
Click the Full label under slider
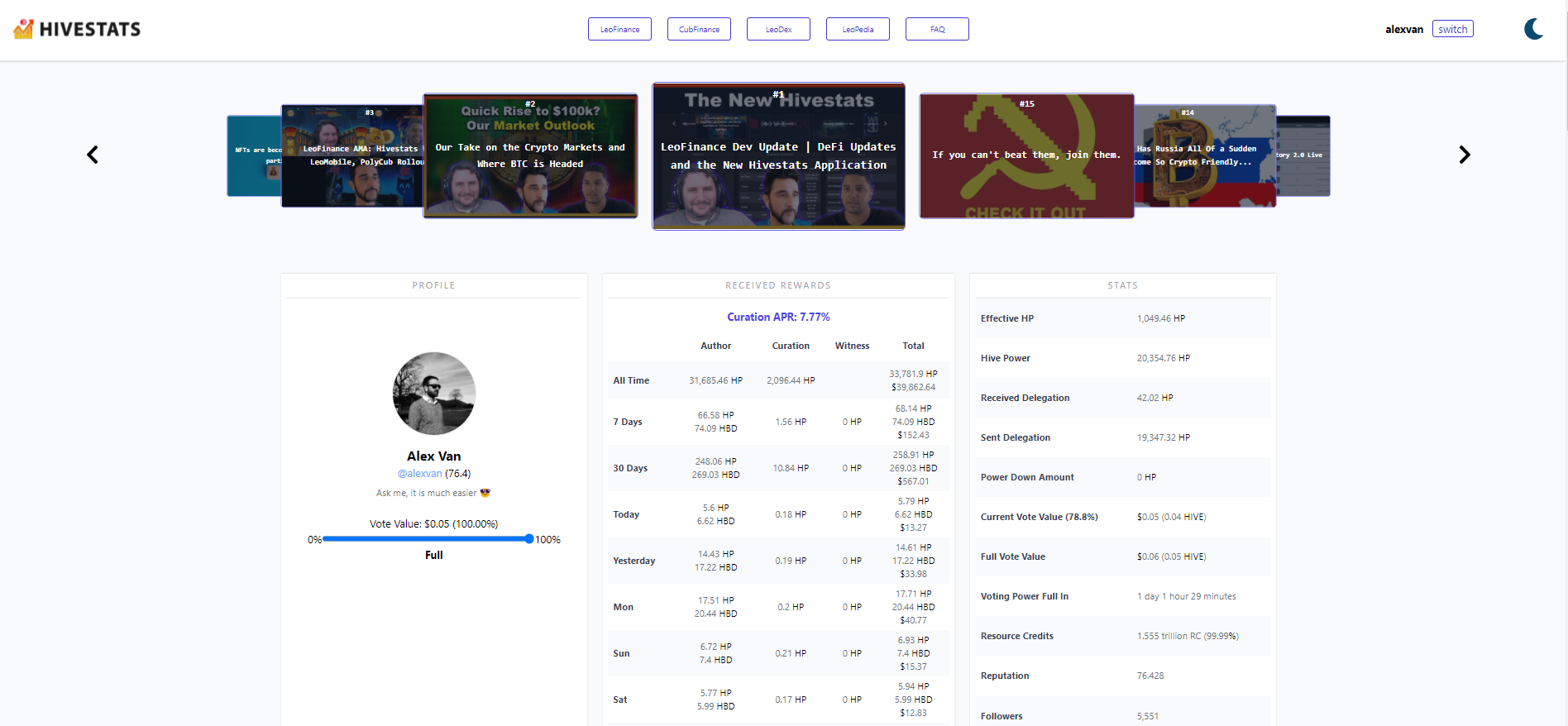pyautogui.click(x=434, y=555)
